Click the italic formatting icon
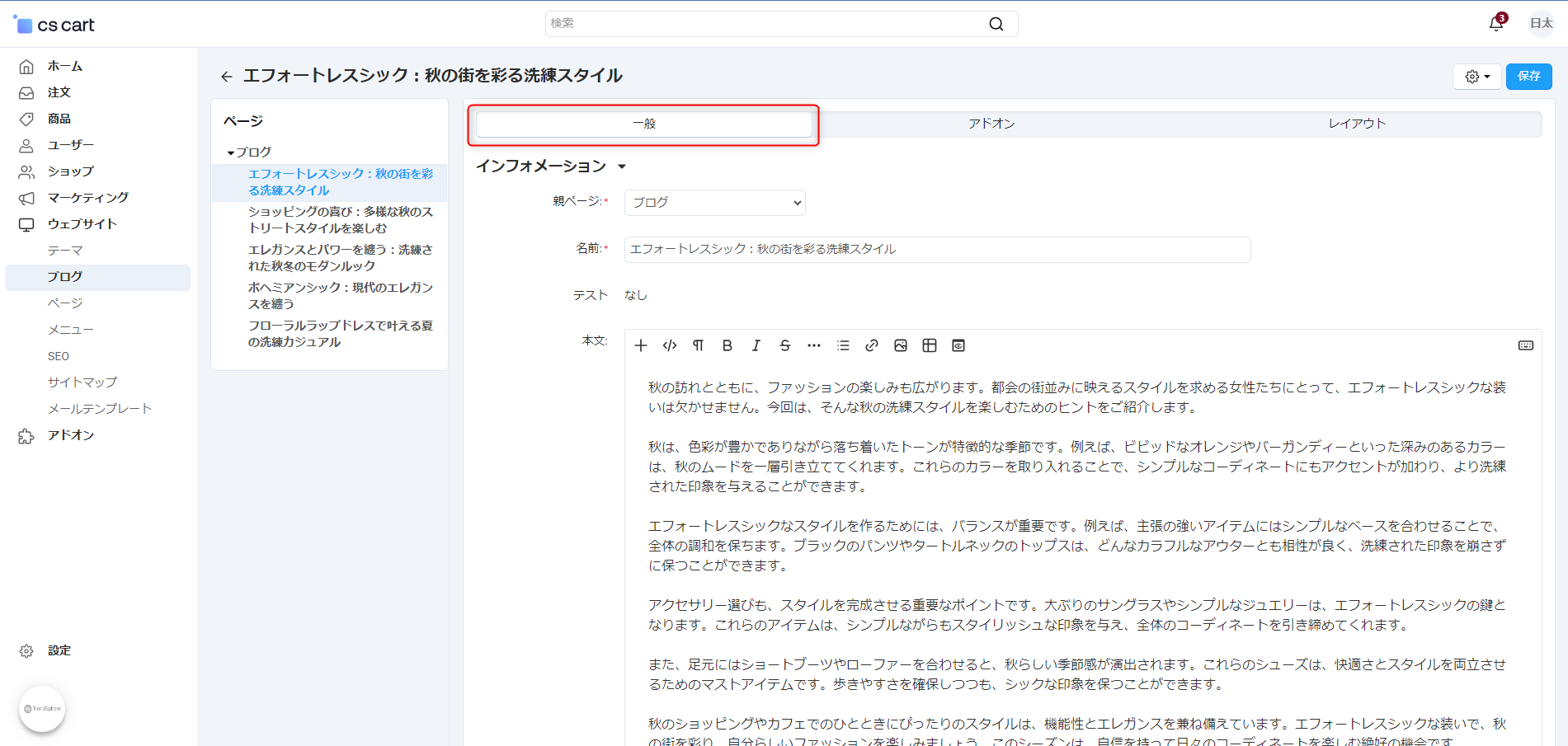The height and width of the screenshot is (746, 1568). point(756,345)
